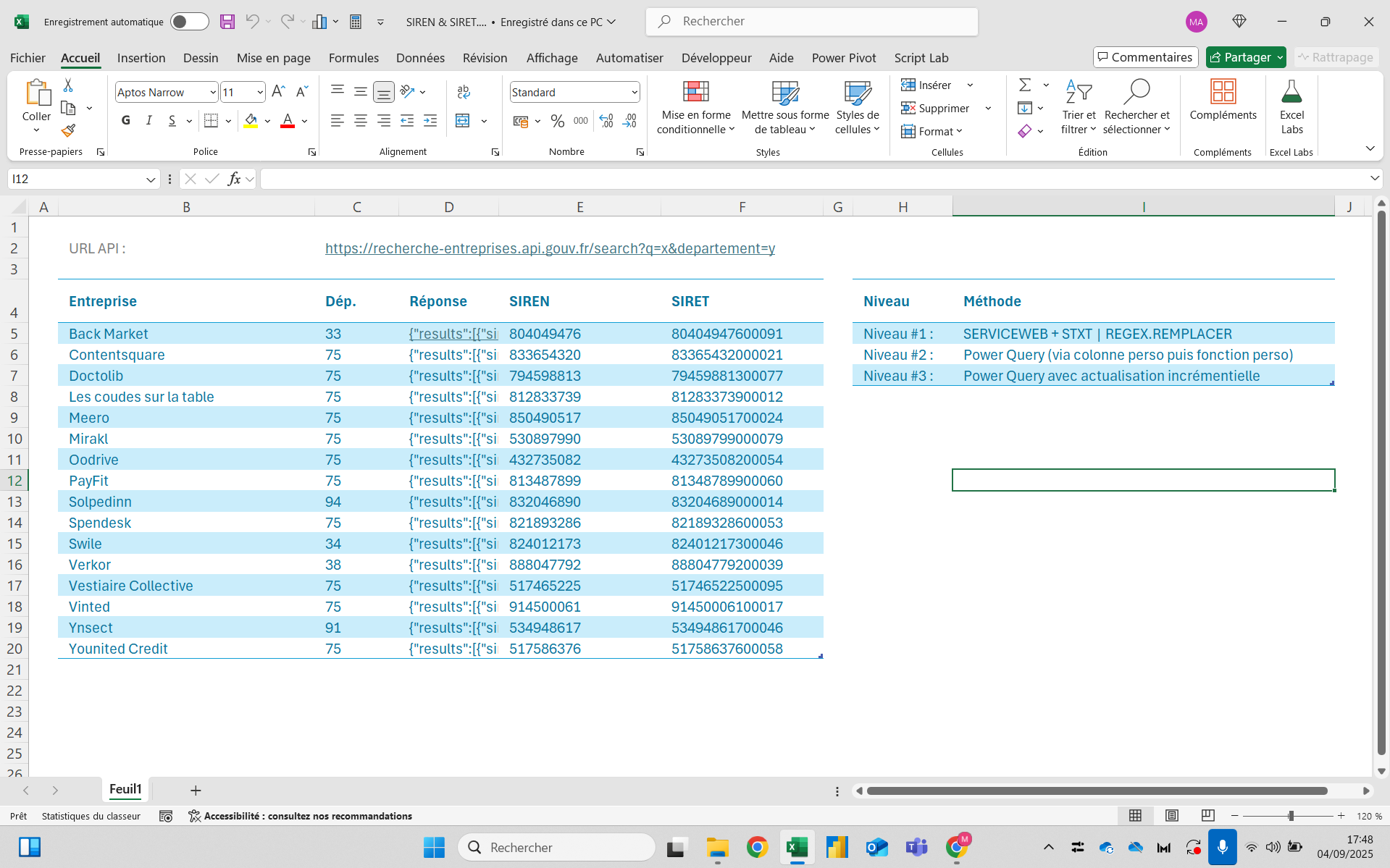Toggle bottom vertical alignment
Viewport: 1390px width, 868px height.
coord(384,92)
